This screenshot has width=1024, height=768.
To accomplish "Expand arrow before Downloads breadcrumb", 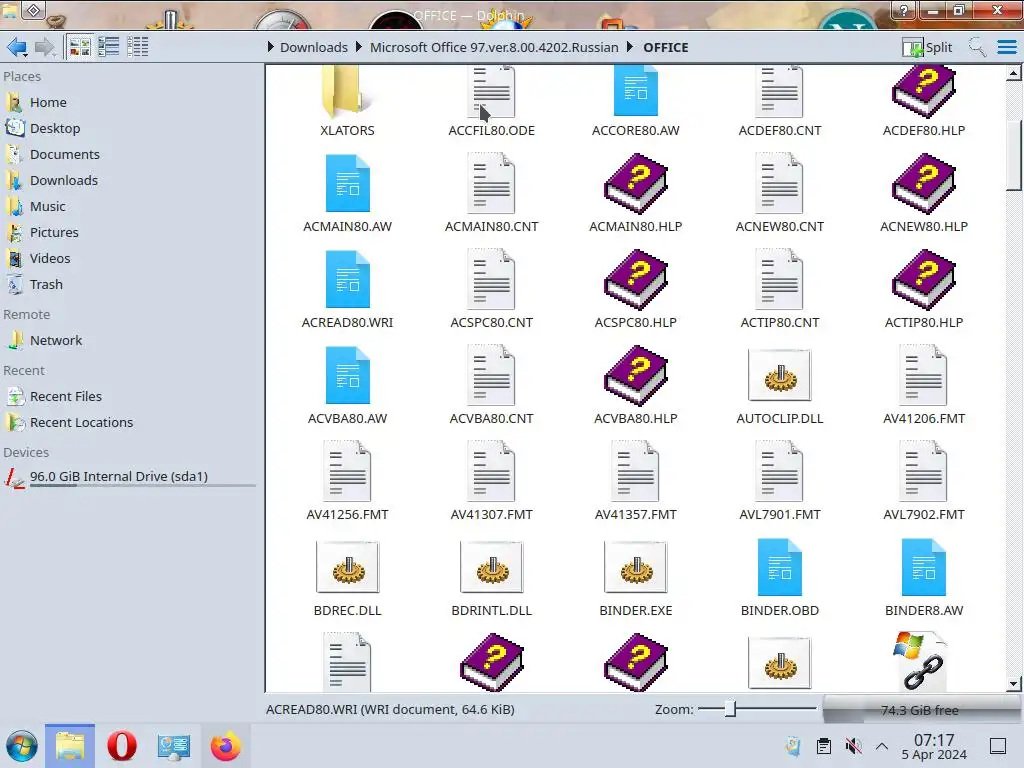I will click(271, 47).
